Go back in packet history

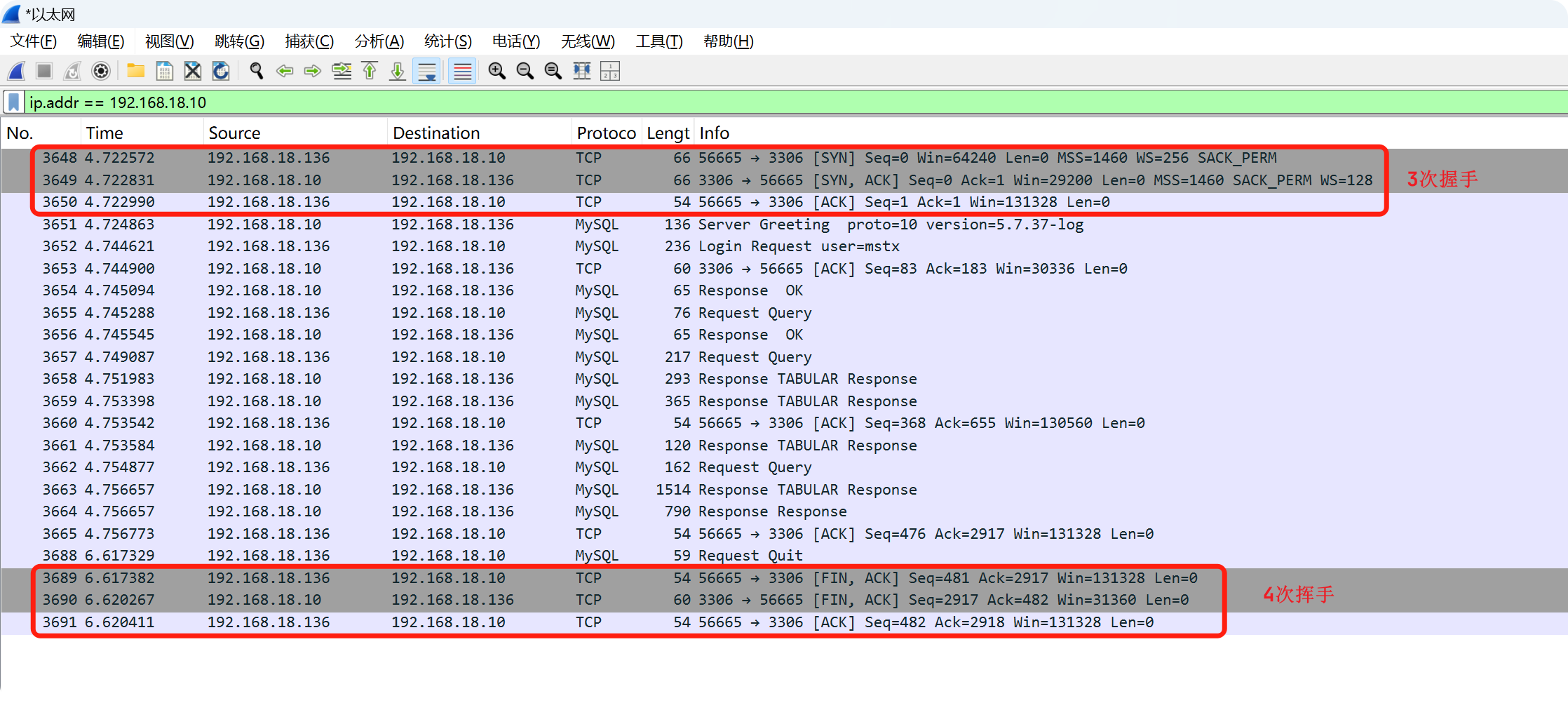pyautogui.click(x=285, y=71)
